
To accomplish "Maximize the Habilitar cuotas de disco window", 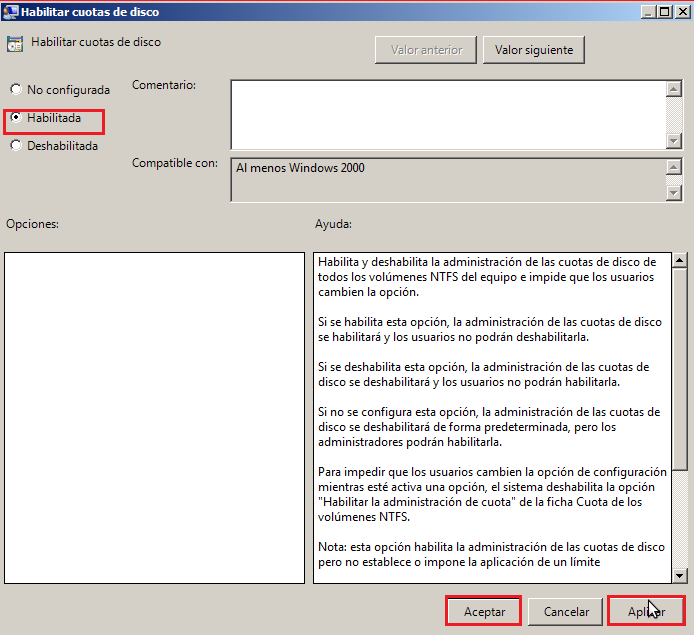I will point(664,12).
